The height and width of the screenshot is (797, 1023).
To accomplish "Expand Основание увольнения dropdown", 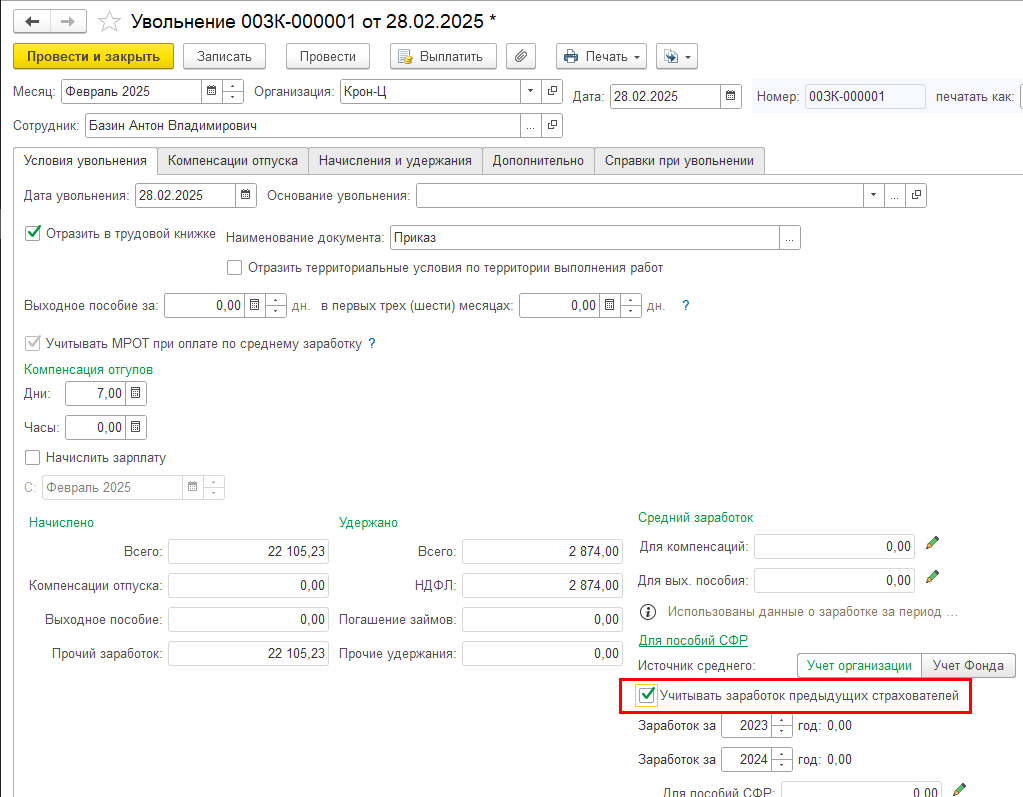I will coord(873,195).
